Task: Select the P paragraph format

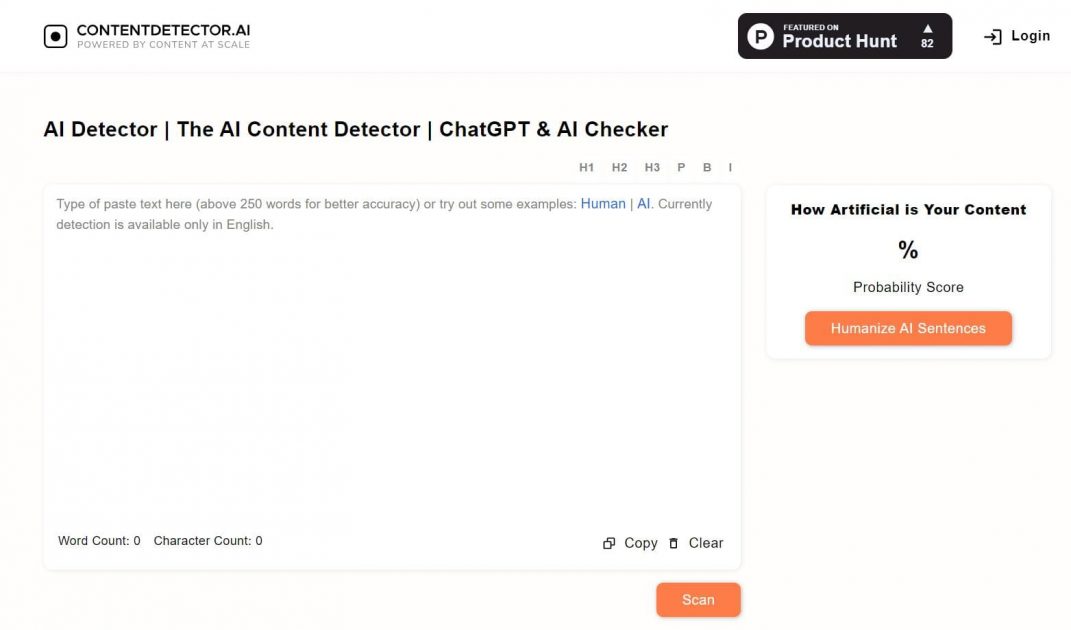Action: click(x=680, y=167)
